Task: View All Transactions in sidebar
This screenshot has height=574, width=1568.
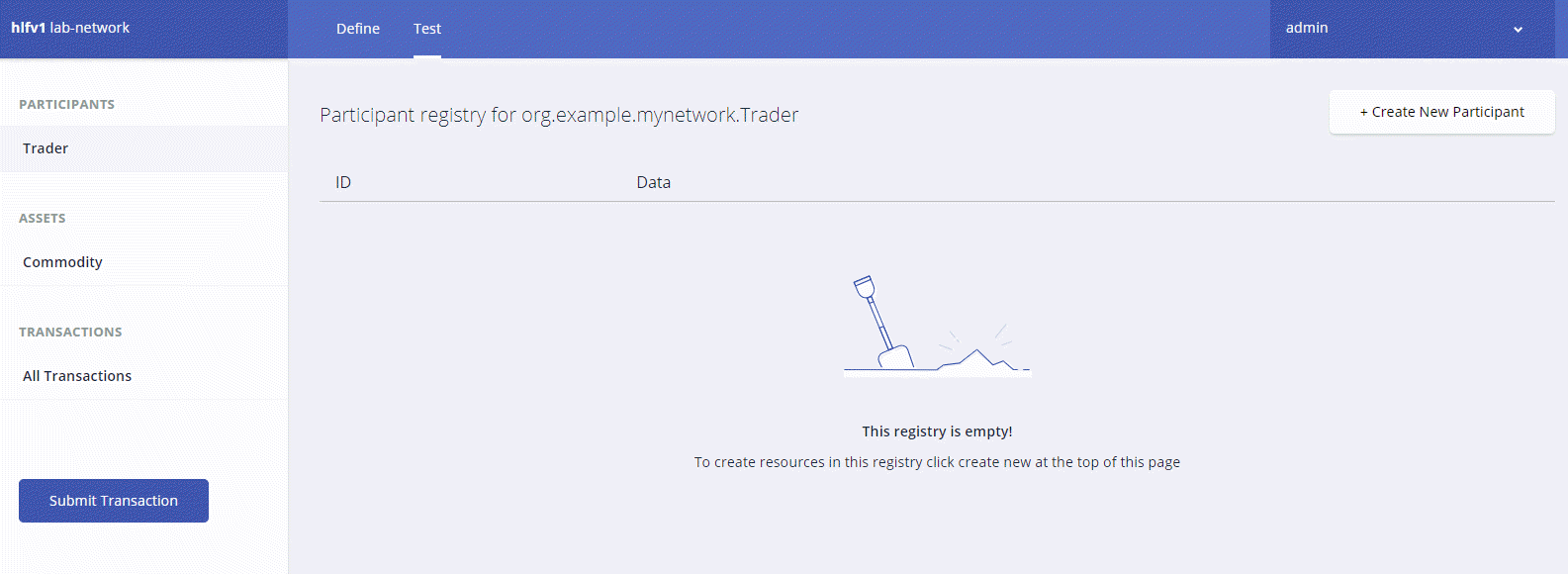Action: (77, 376)
